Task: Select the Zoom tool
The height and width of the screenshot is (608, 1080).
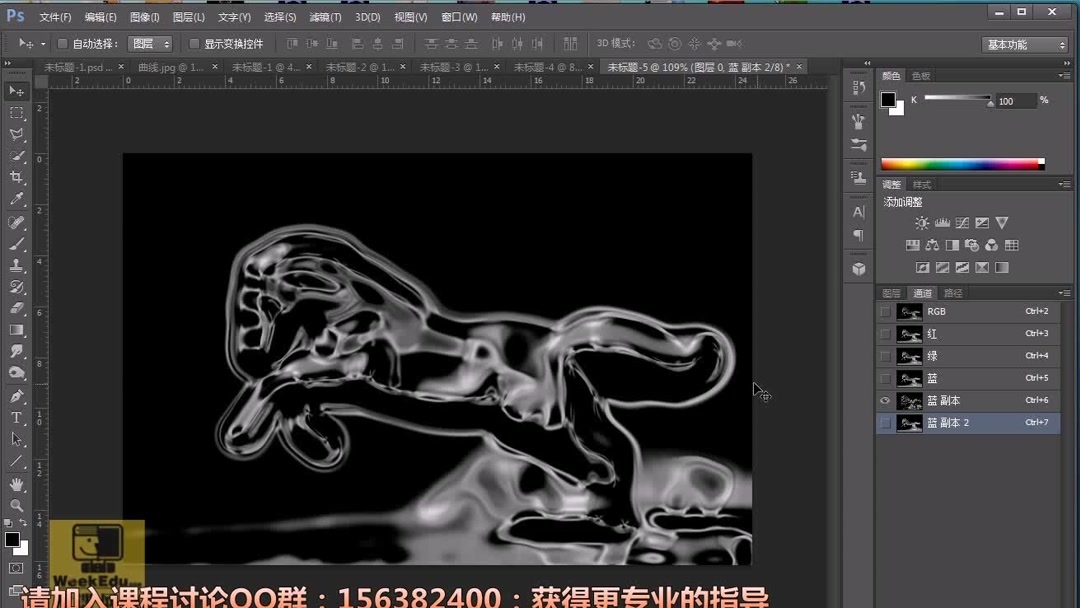Action: [17, 505]
